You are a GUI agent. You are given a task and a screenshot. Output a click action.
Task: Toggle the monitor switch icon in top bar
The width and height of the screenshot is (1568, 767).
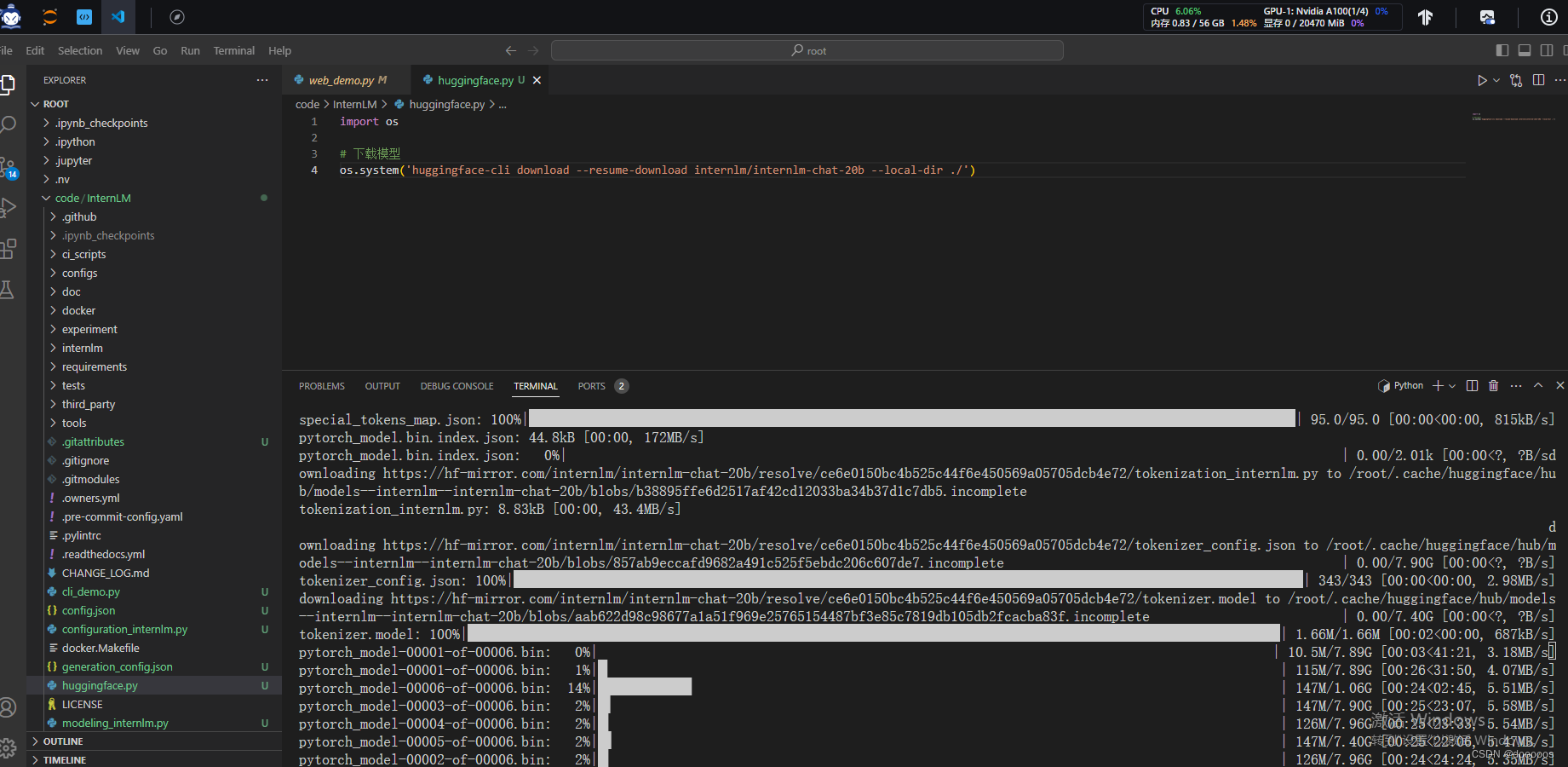(x=1487, y=17)
